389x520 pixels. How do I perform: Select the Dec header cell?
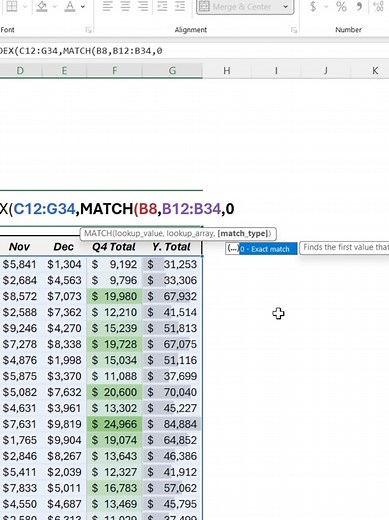(x=63, y=247)
